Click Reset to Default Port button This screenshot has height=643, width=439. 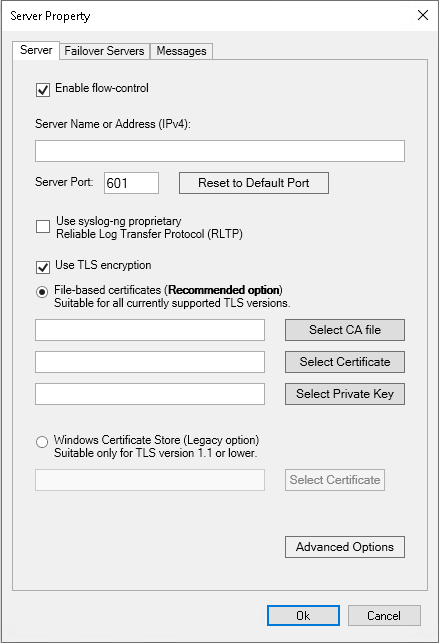254,183
